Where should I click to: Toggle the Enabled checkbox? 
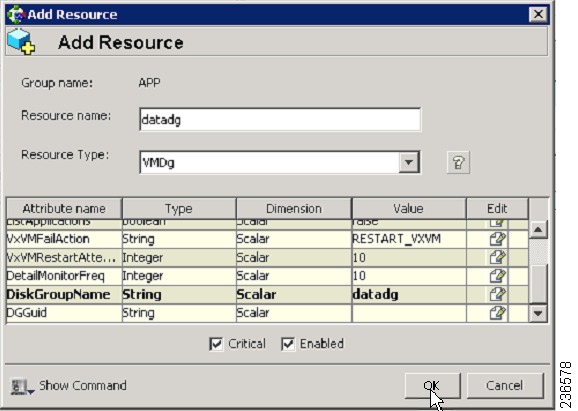coord(288,344)
